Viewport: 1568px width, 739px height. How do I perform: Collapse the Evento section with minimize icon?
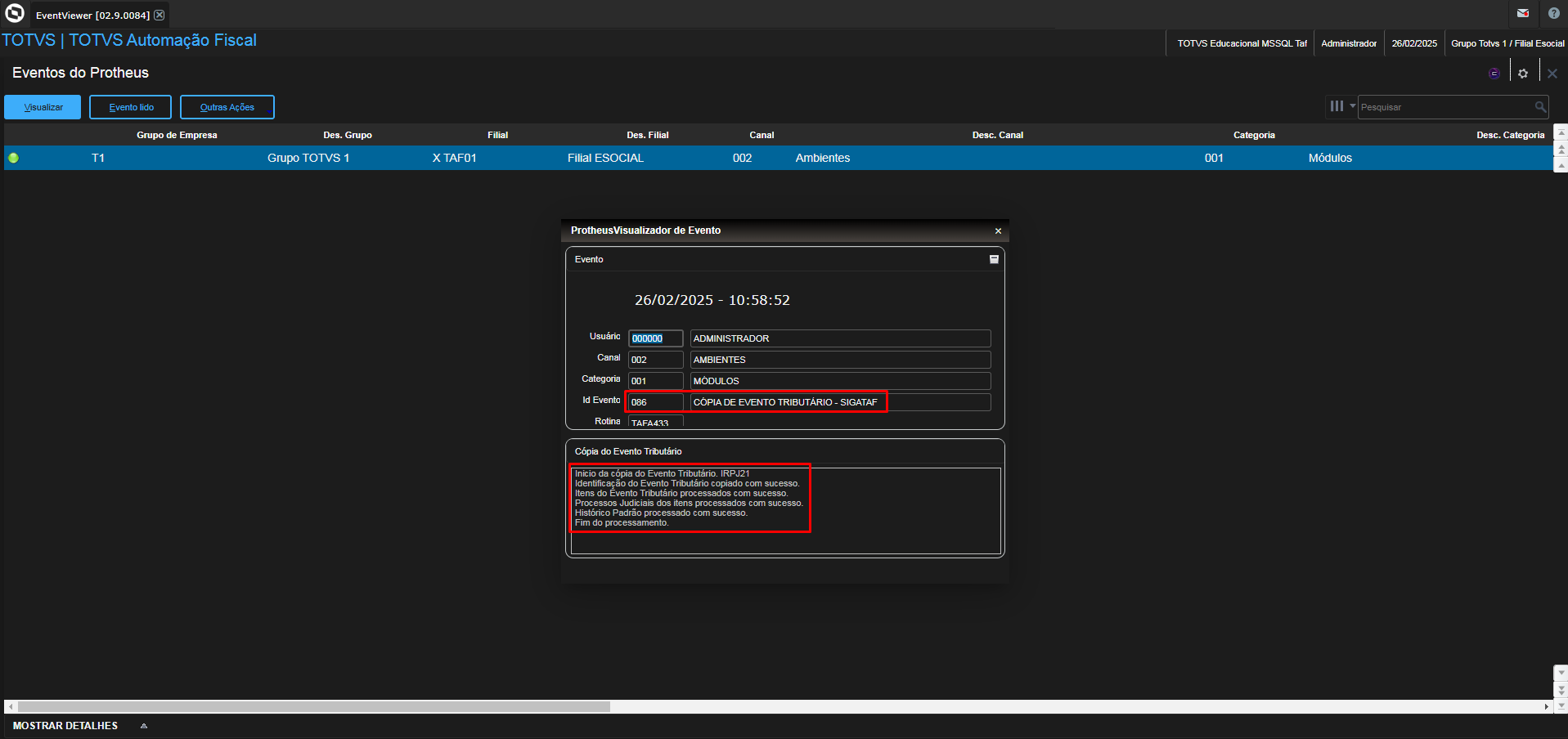pyautogui.click(x=994, y=259)
